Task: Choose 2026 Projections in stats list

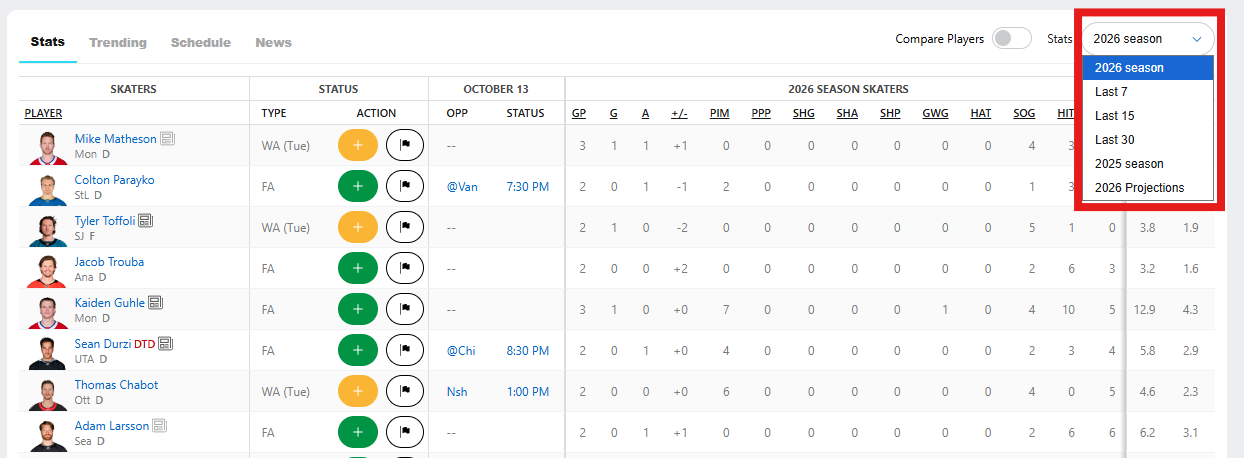Action: click(1139, 188)
